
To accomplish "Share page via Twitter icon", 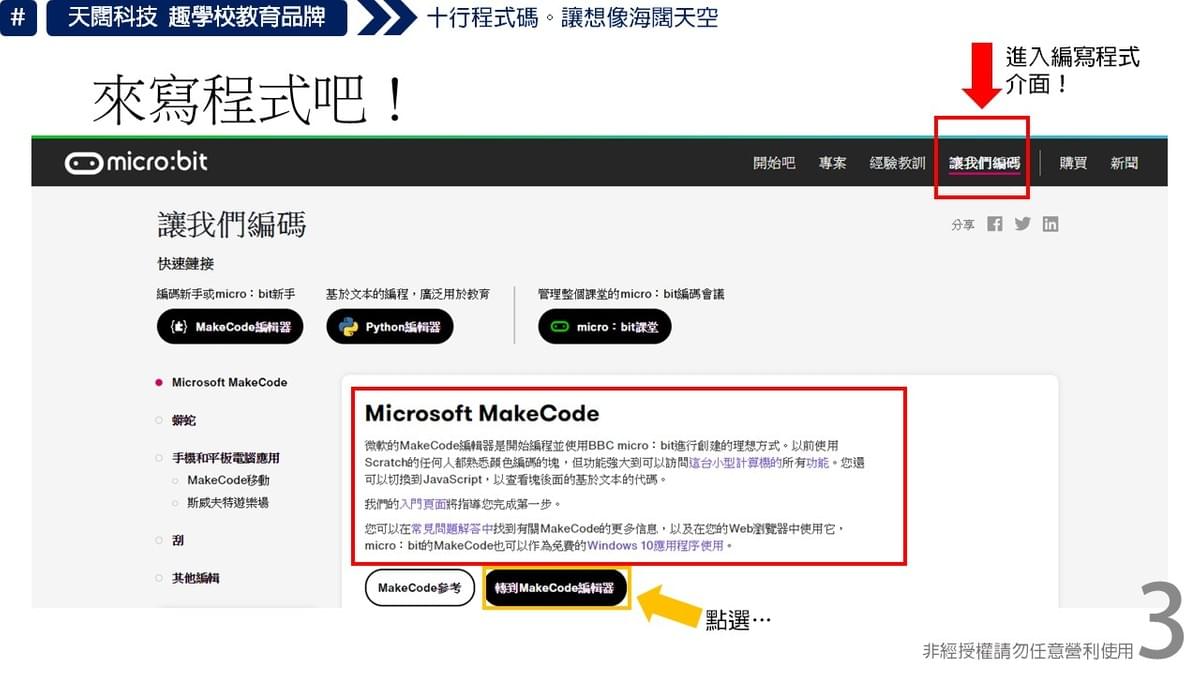I will click(x=1022, y=224).
